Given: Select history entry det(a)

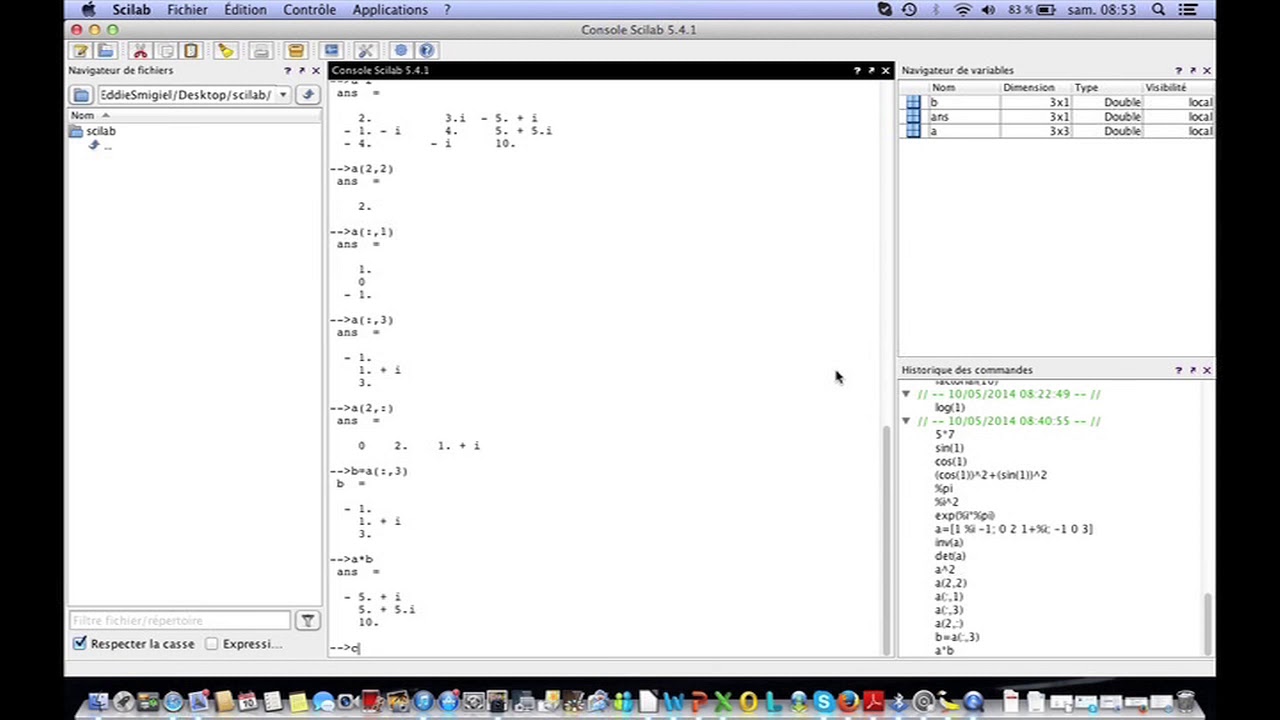Looking at the screenshot, I should point(950,556).
